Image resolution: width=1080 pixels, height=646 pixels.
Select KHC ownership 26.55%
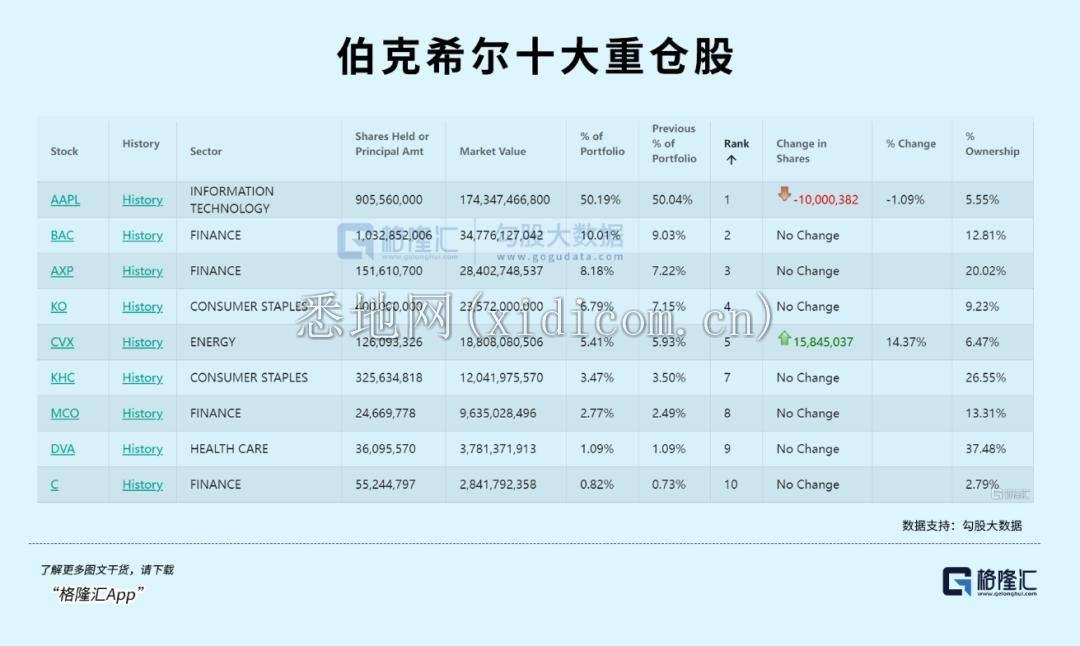985,378
